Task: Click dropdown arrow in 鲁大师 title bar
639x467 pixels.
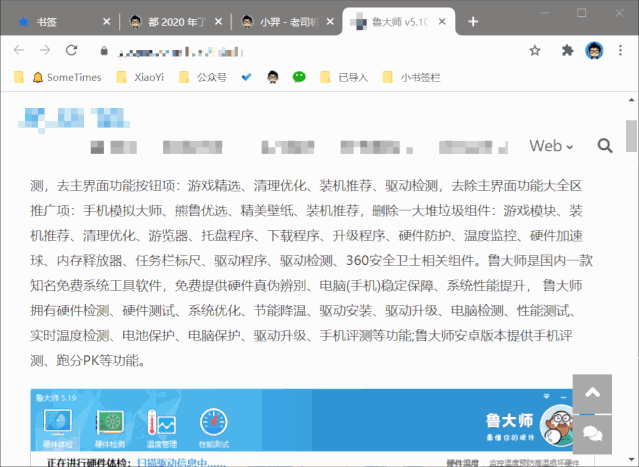Action: pos(546,397)
